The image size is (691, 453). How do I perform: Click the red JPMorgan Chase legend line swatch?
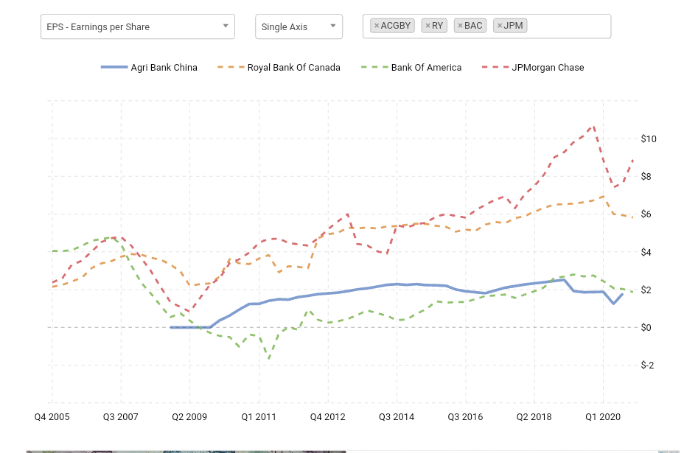tap(494, 68)
